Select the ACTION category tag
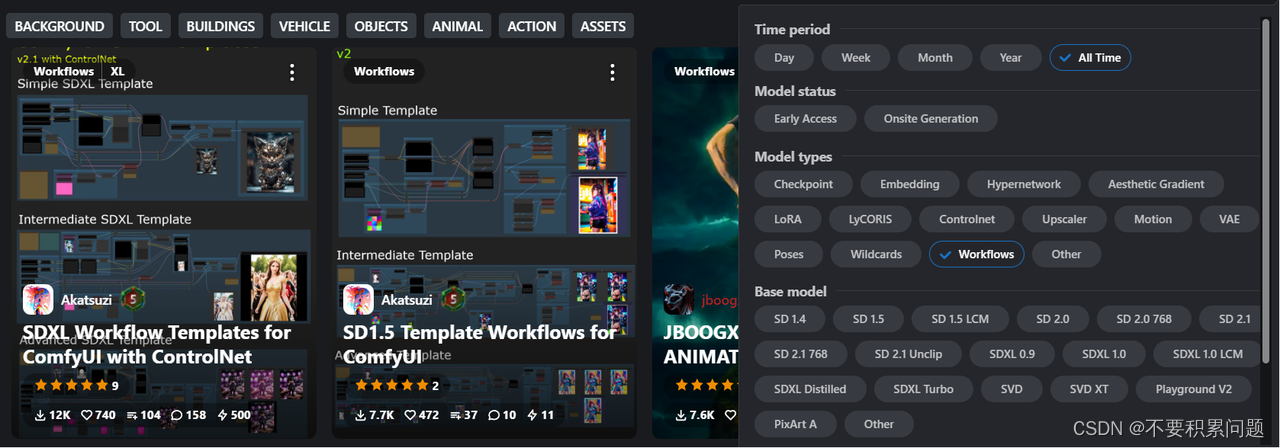 coord(531,26)
